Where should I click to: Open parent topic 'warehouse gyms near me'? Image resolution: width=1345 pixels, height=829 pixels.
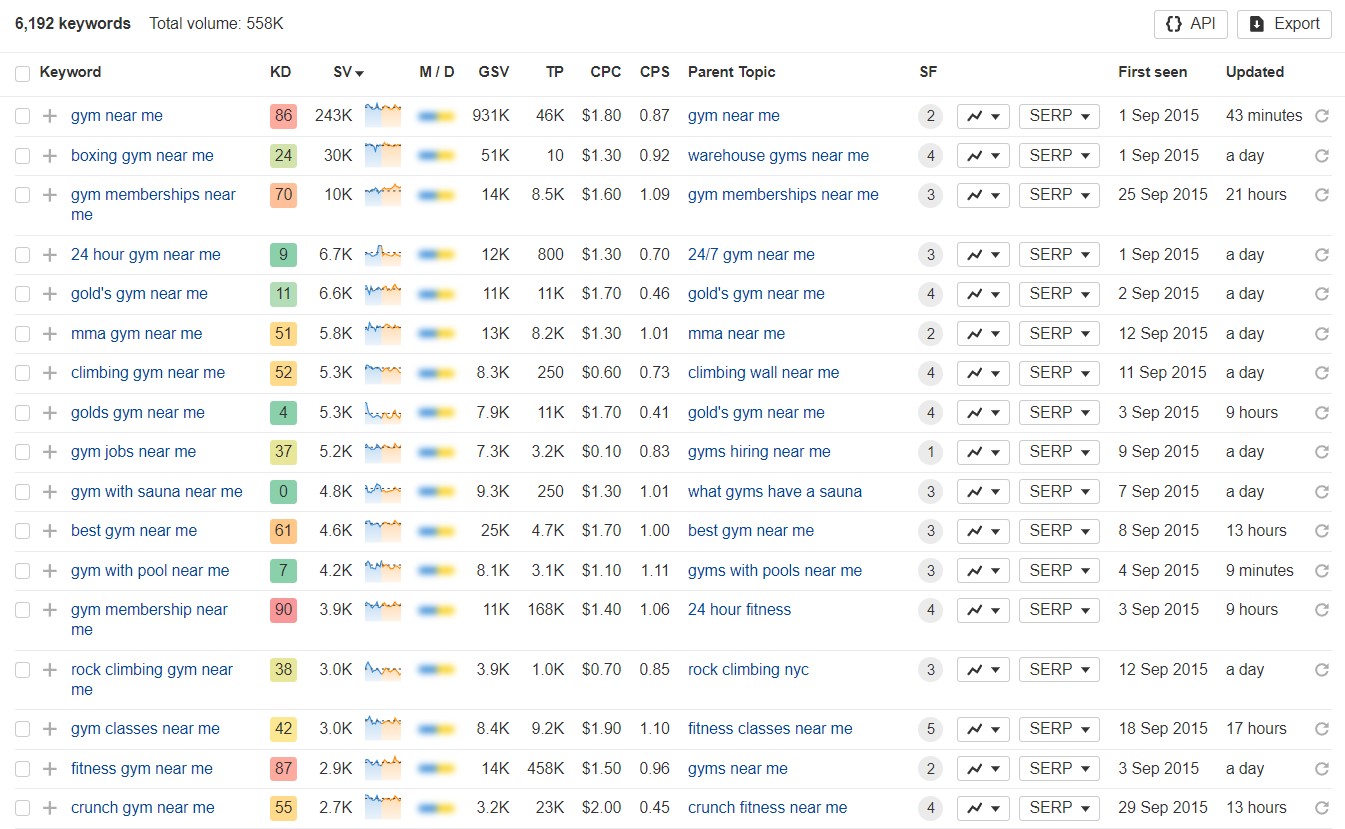click(778, 156)
